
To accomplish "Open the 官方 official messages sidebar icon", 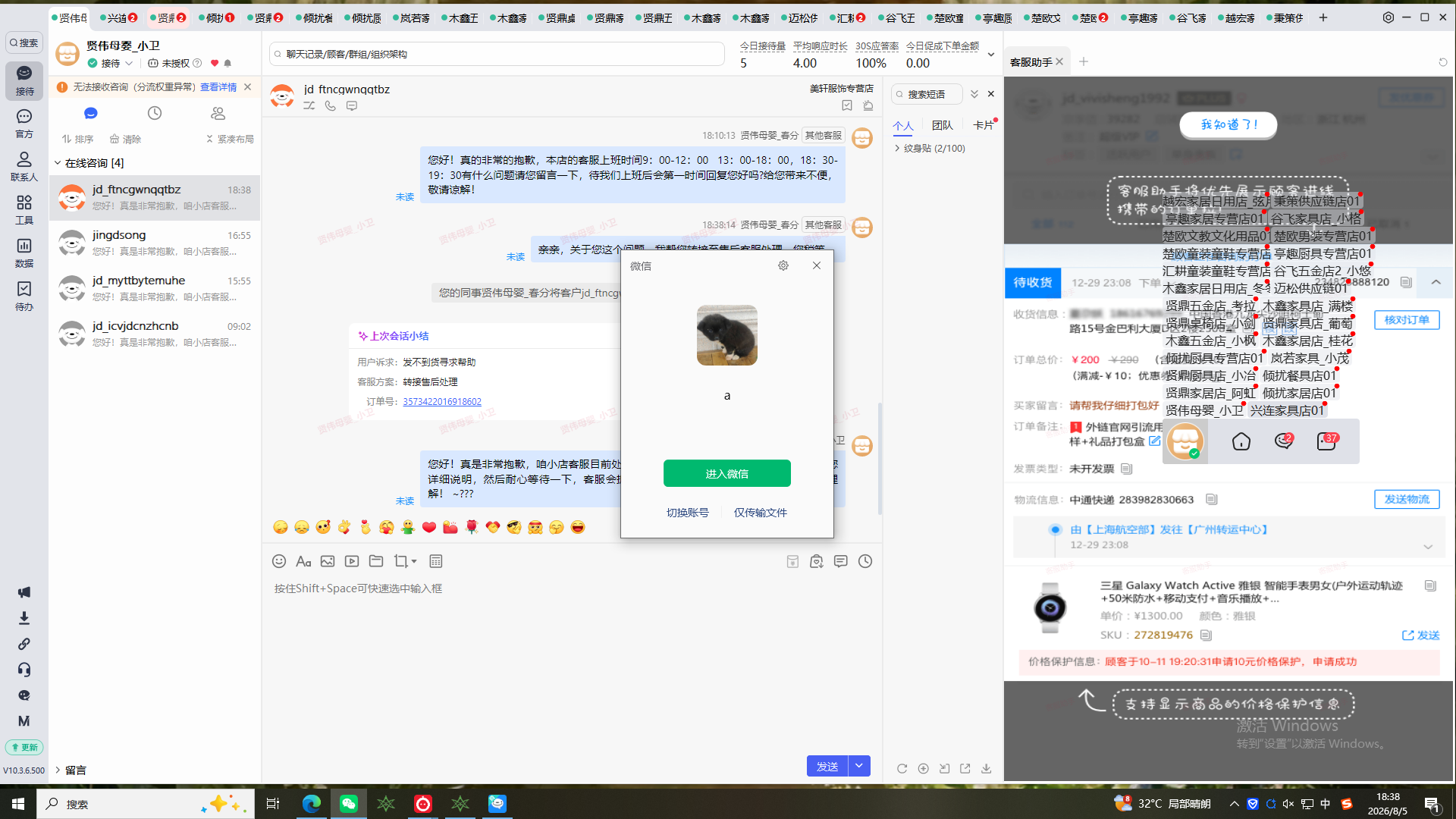I will pyautogui.click(x=24, y=124).
